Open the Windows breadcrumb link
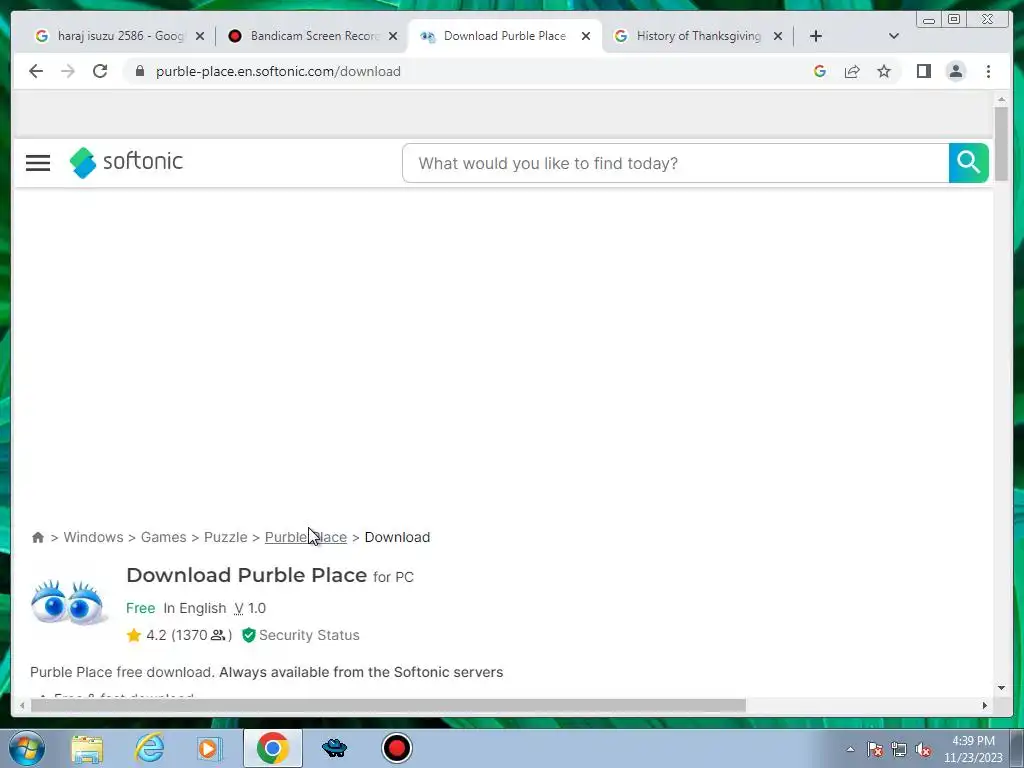This screenshot has width=1024, height=768. (x=93, y=537)
